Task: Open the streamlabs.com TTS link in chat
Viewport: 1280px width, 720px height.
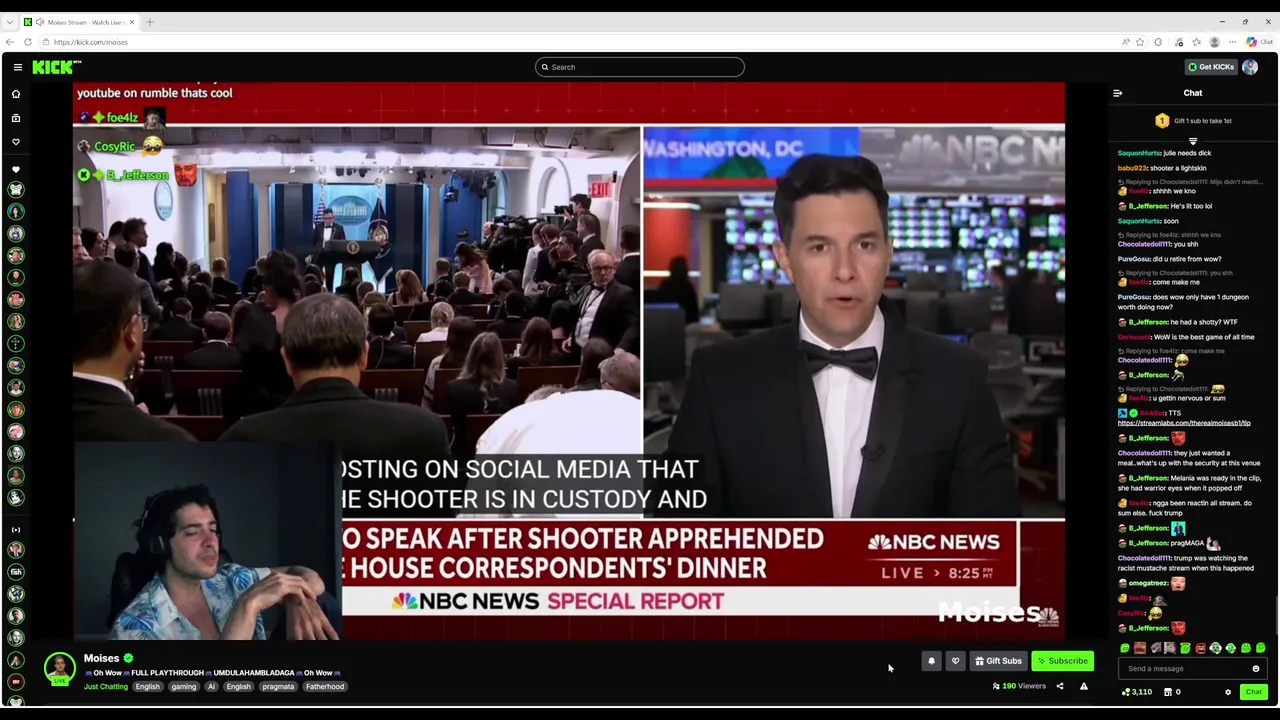Action: (1184, 423)
